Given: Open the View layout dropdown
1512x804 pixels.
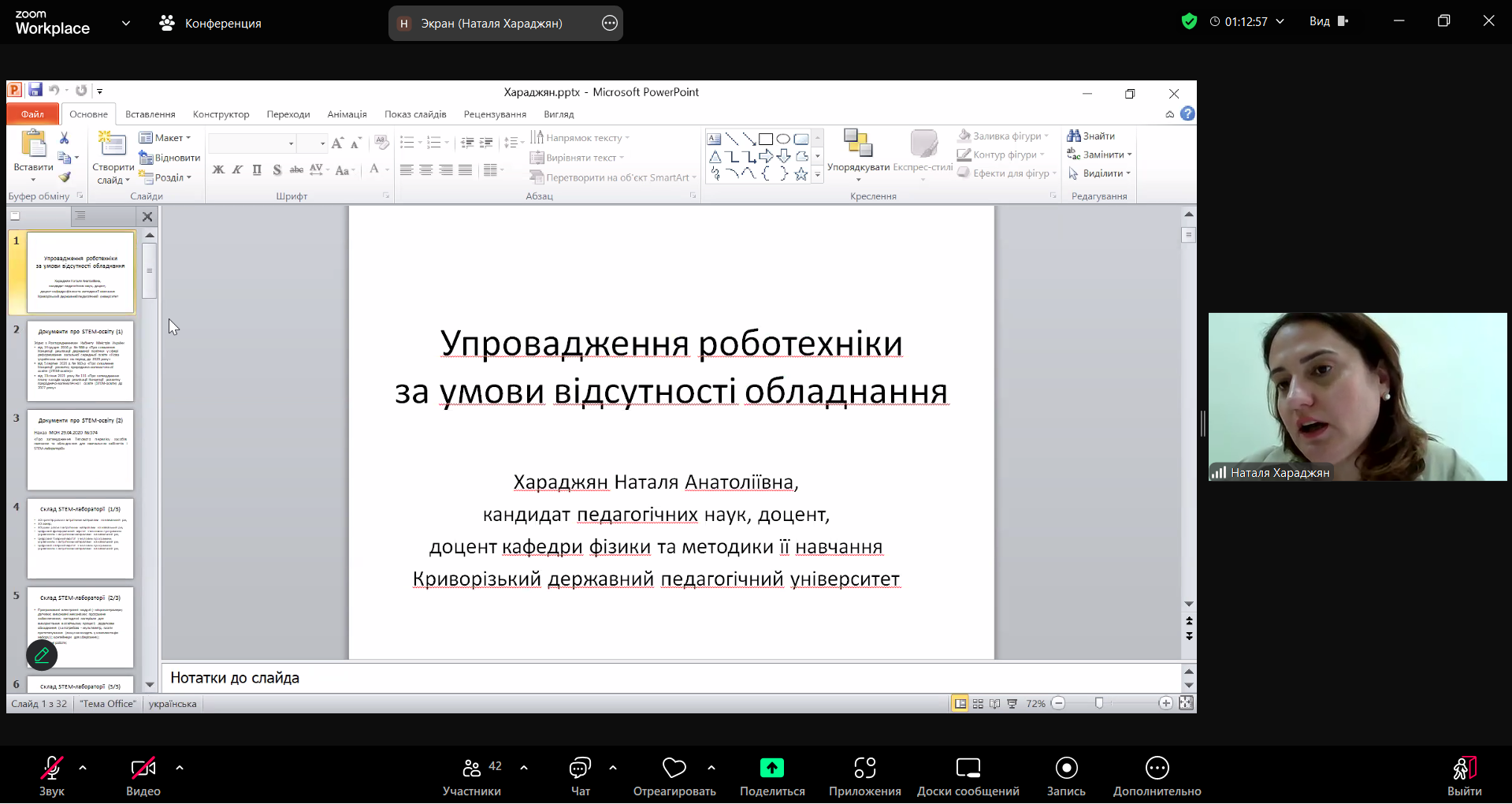Looking at the screenshot, I should [1328, 22].
